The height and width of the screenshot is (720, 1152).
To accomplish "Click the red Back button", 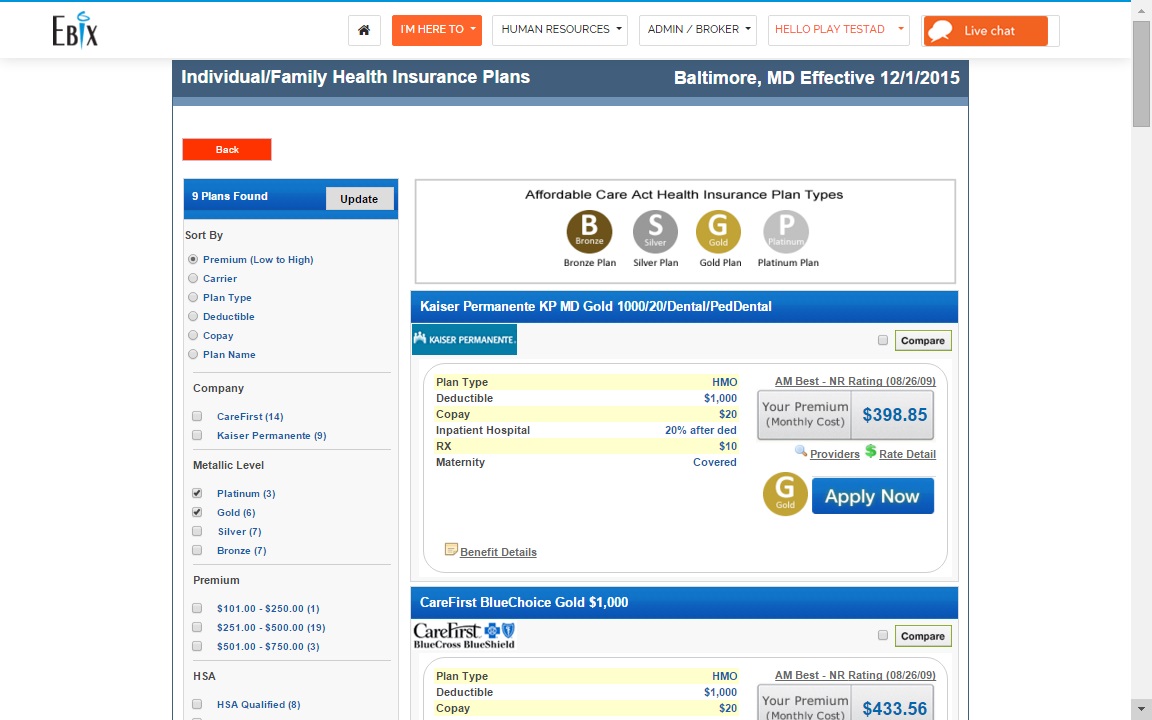I will tap(227, 149).
